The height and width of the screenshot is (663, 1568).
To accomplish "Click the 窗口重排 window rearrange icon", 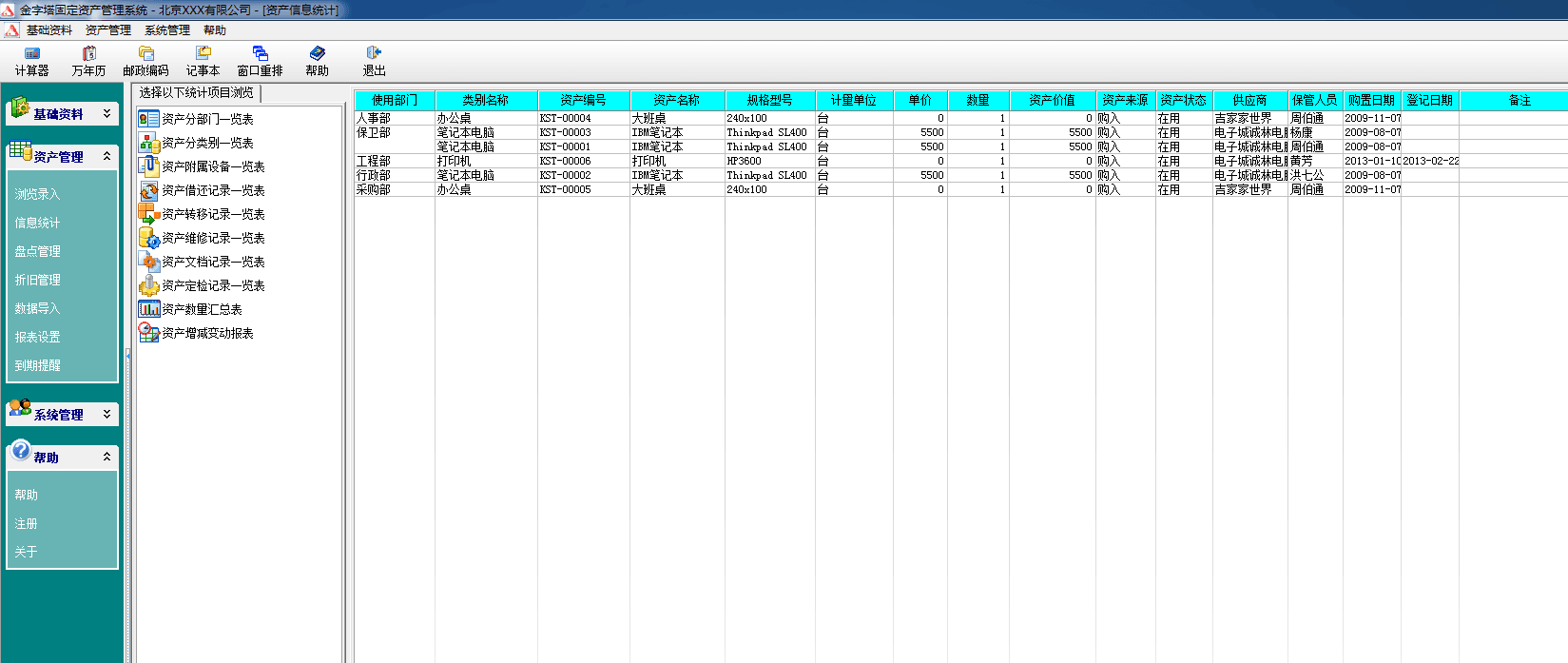I will [x=261, y=53].
